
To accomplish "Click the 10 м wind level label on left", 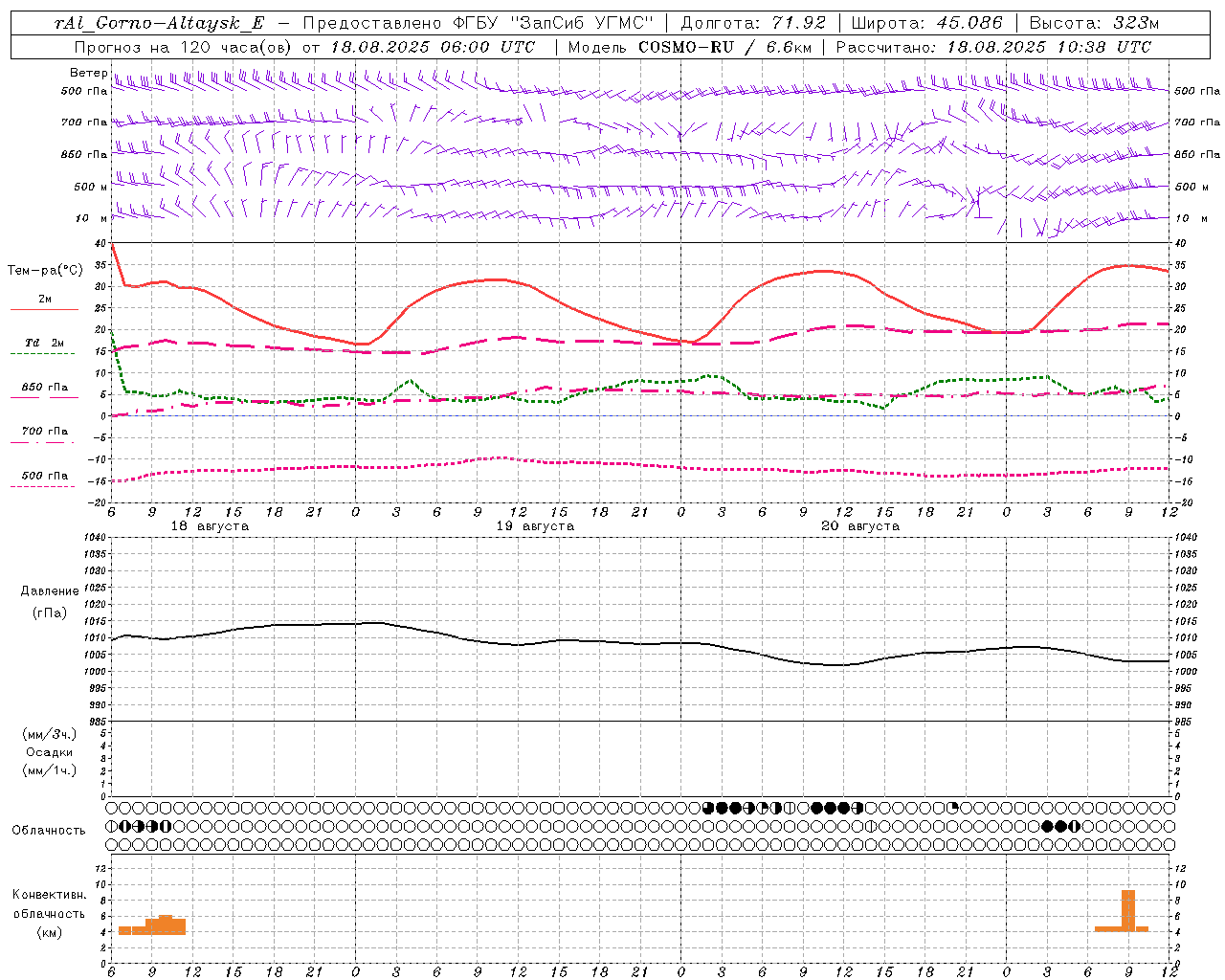I will point(92,218).
